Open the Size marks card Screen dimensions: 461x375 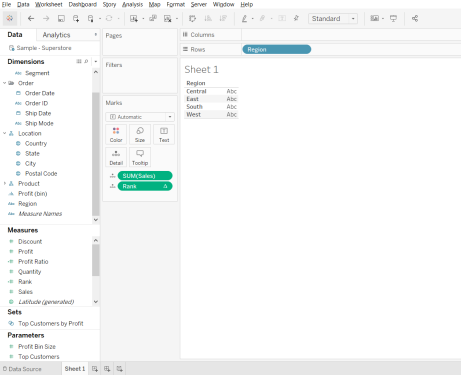tap(140, 135)
